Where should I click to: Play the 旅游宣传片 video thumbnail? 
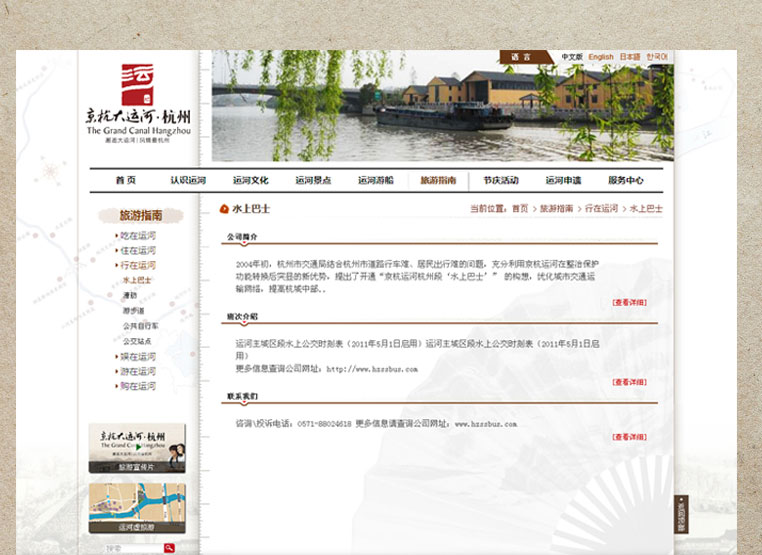point(138,447)
